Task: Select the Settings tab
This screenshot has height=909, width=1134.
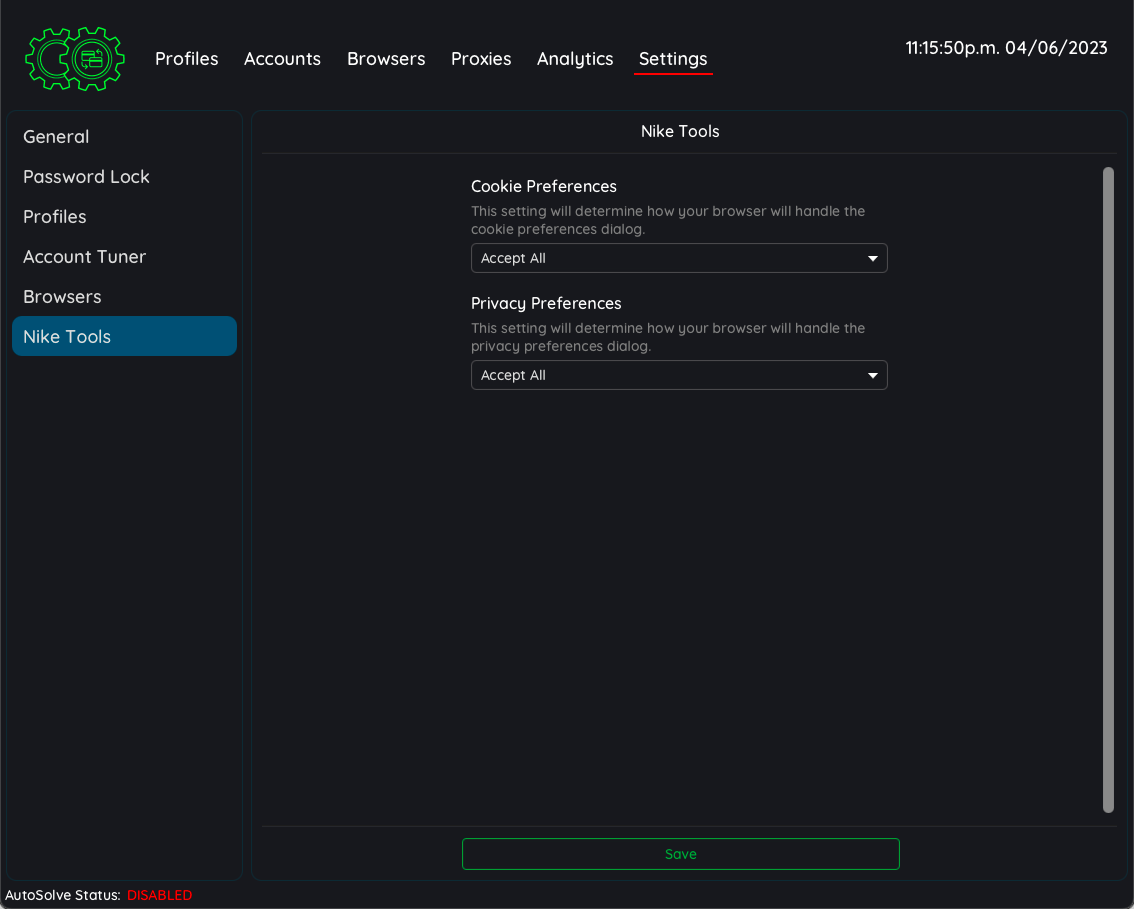Action: click(673, 59)
